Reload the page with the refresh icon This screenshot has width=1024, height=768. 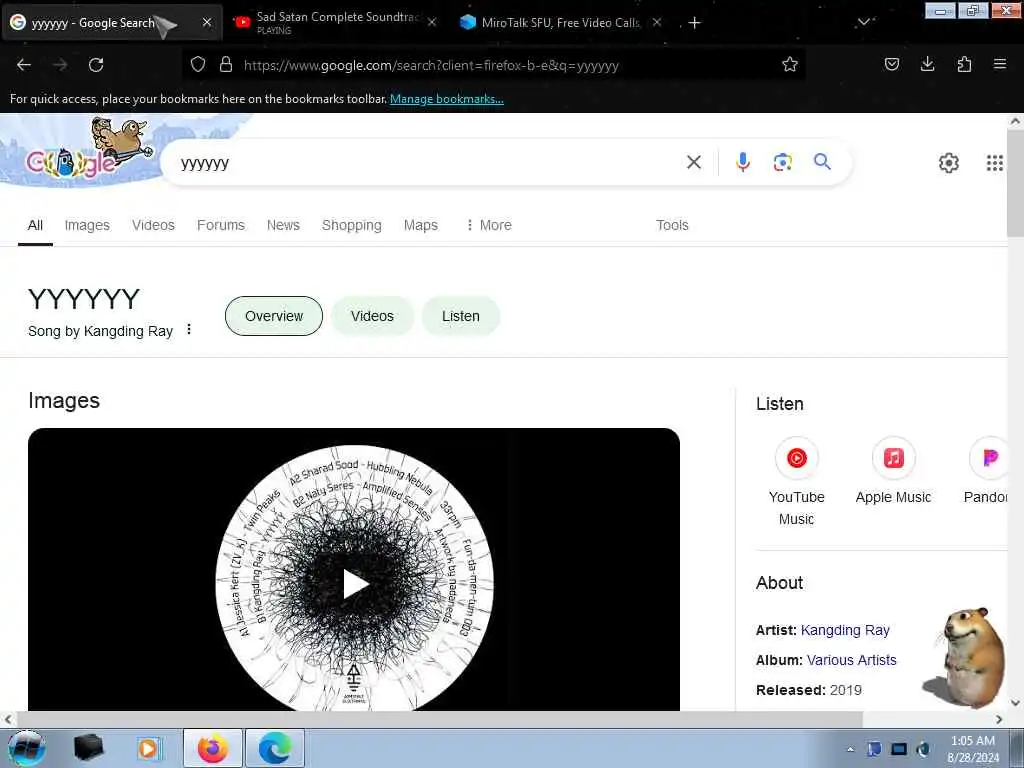[96, 65]
